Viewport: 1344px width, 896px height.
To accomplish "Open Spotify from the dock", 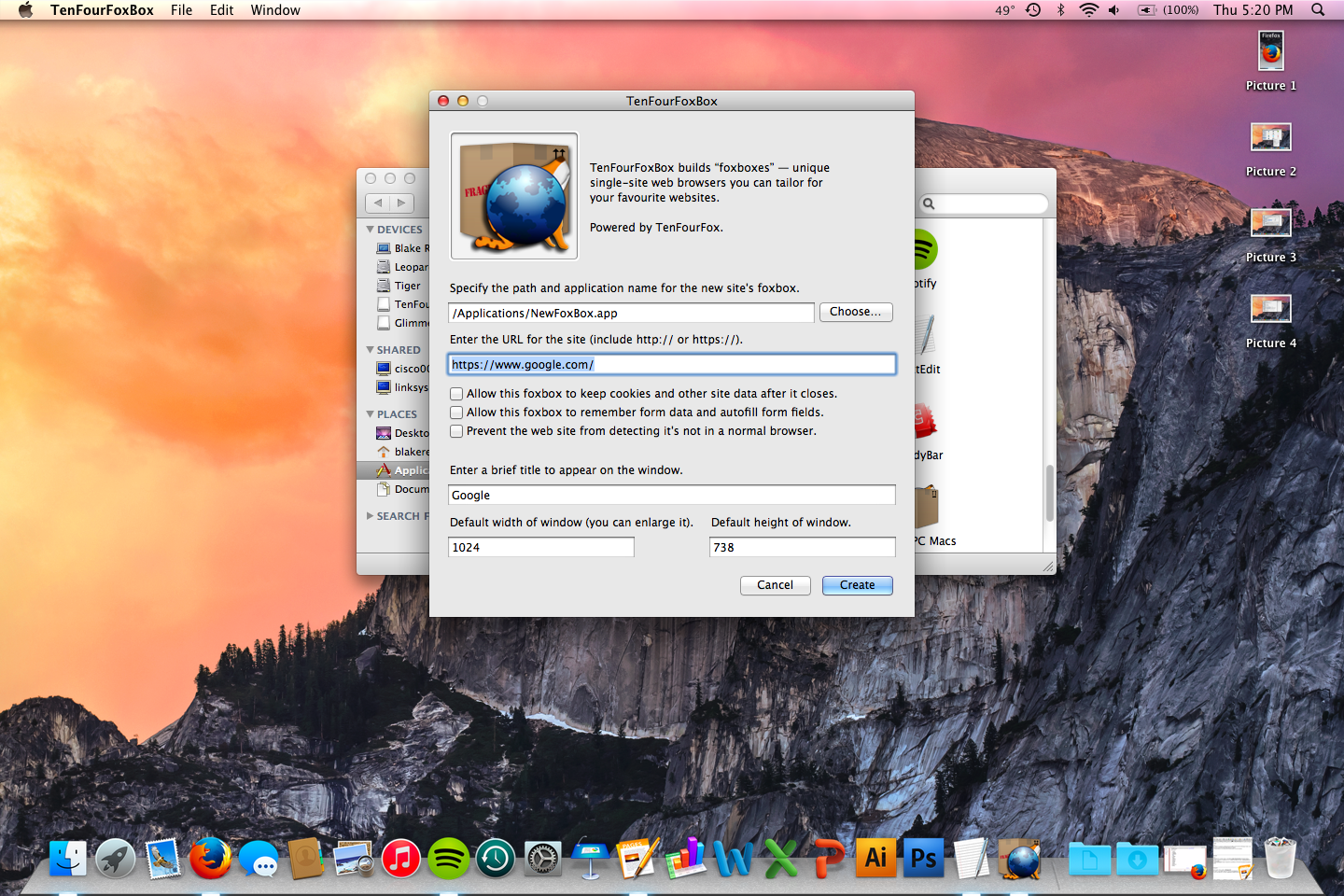I will [448, 858].
